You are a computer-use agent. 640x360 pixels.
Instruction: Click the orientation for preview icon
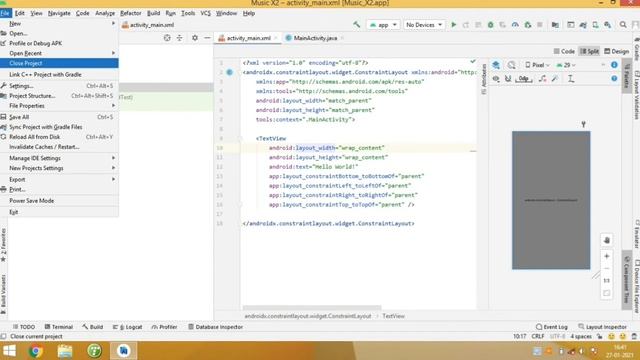511,65
